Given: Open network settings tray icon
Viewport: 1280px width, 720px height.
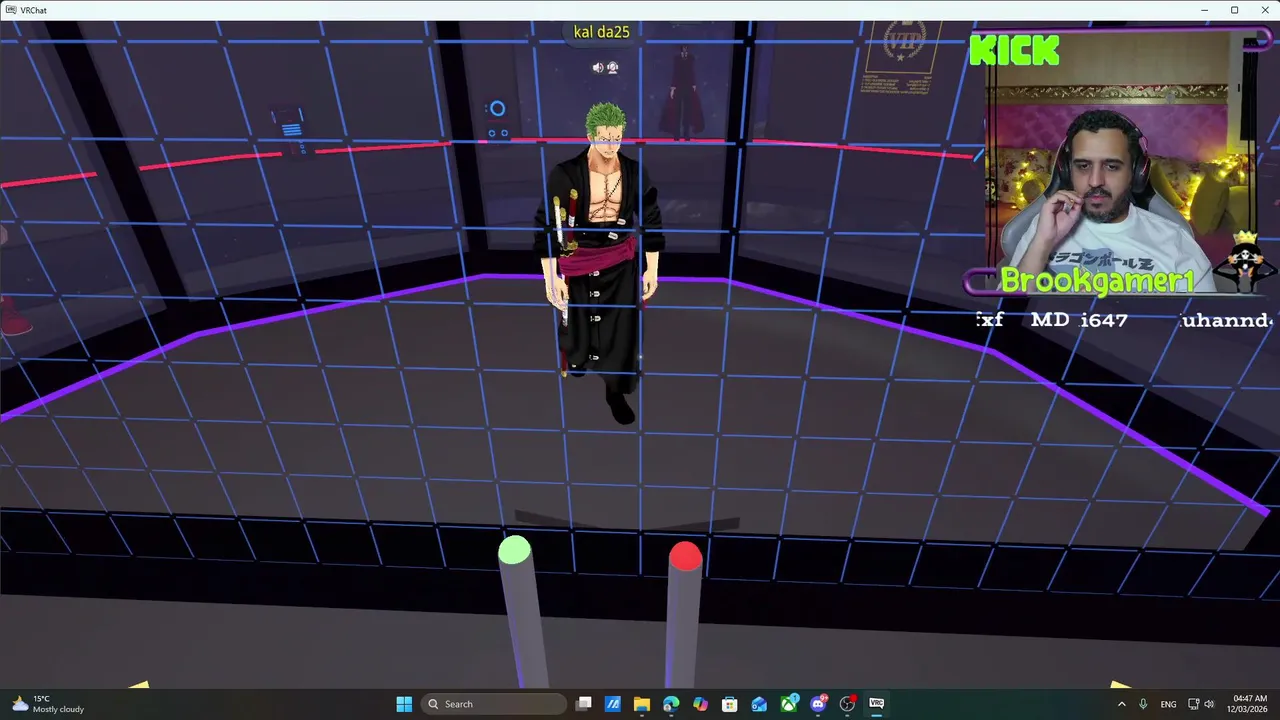Looking at the screenshot, I should point(1193,704).
